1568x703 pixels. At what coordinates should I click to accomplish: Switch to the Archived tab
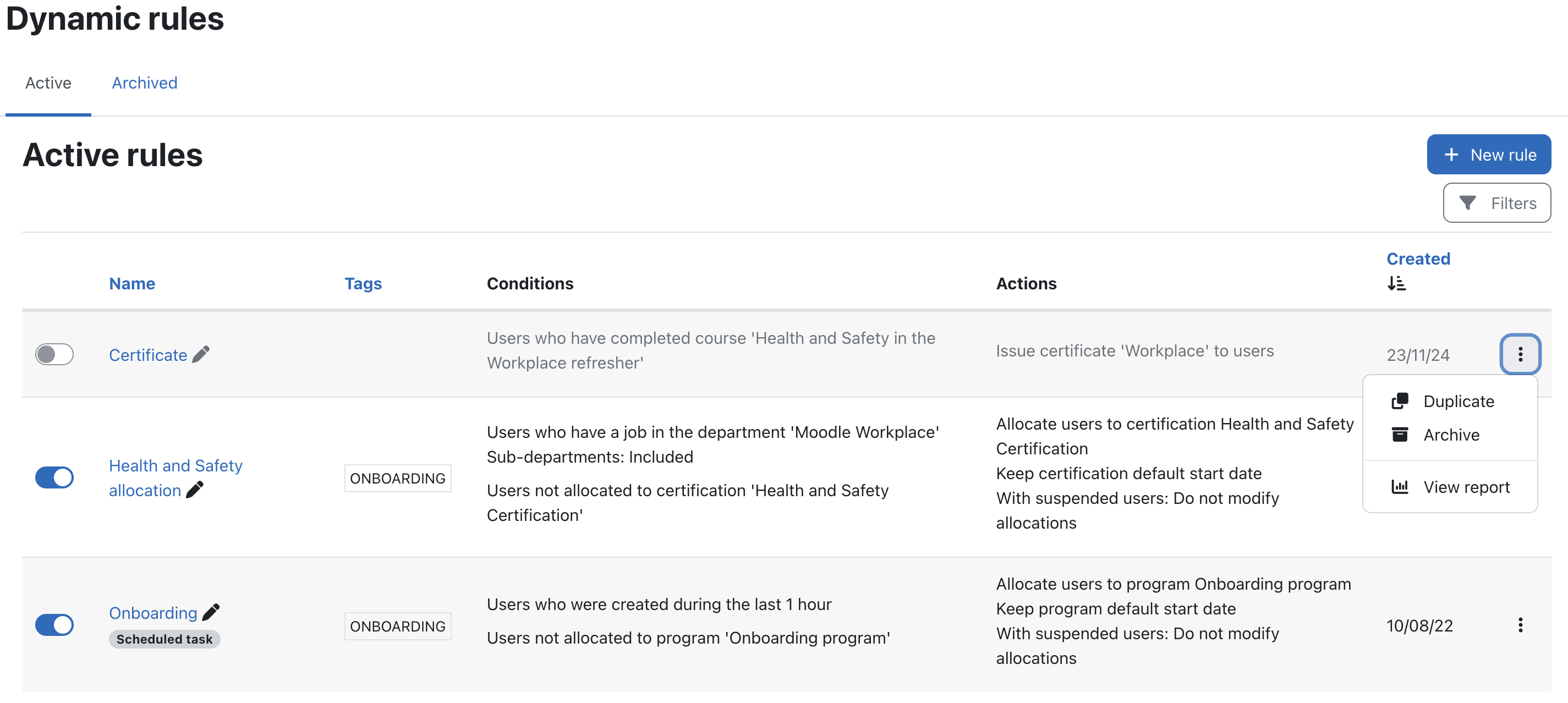(144, 83)
